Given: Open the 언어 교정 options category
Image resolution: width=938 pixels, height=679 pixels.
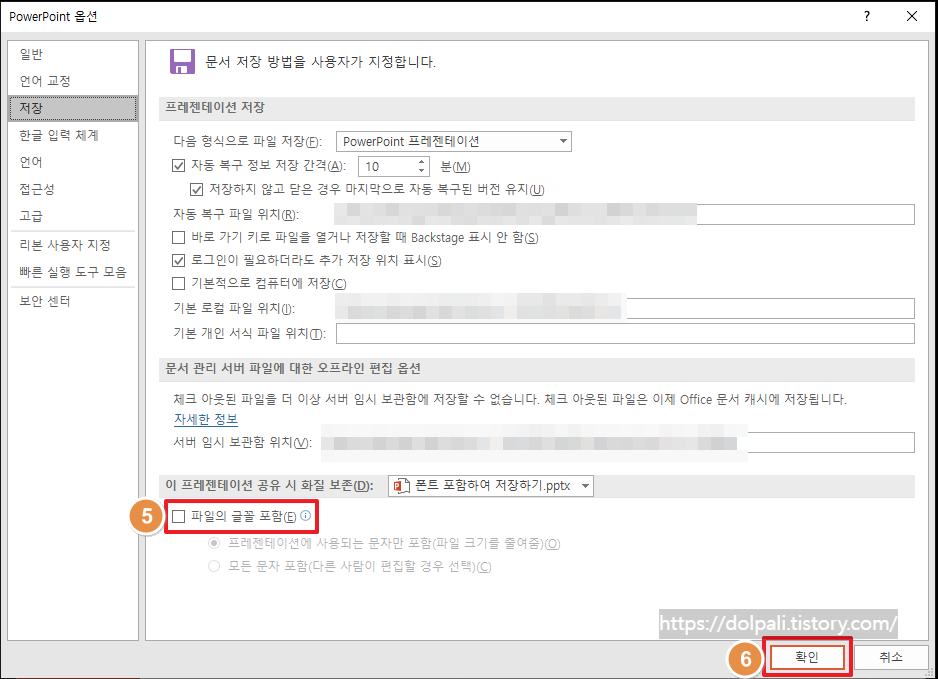Looking at the screenshot, I should point(73,81).
